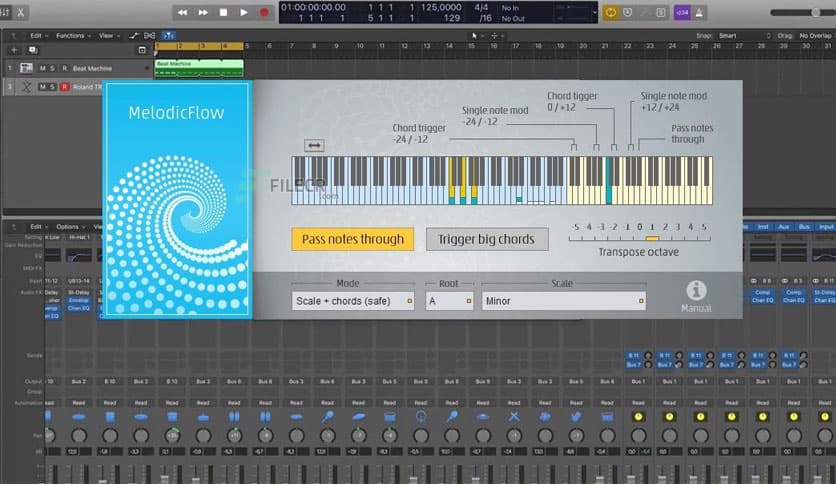Open the Root note dropdown showing A
The image size is (836, 484).
(x=449, y=301)
